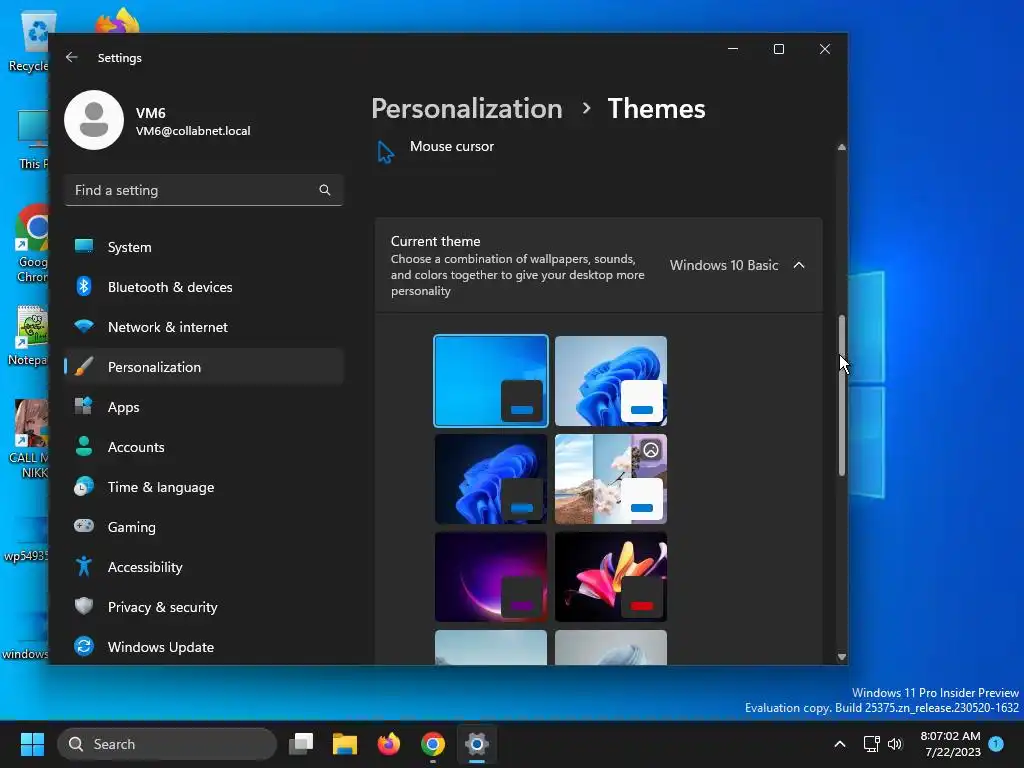Viewport: 1024px width, 768px height.
Task: Click the Mouse cursor pointer icon
Action: click(386, 153)
